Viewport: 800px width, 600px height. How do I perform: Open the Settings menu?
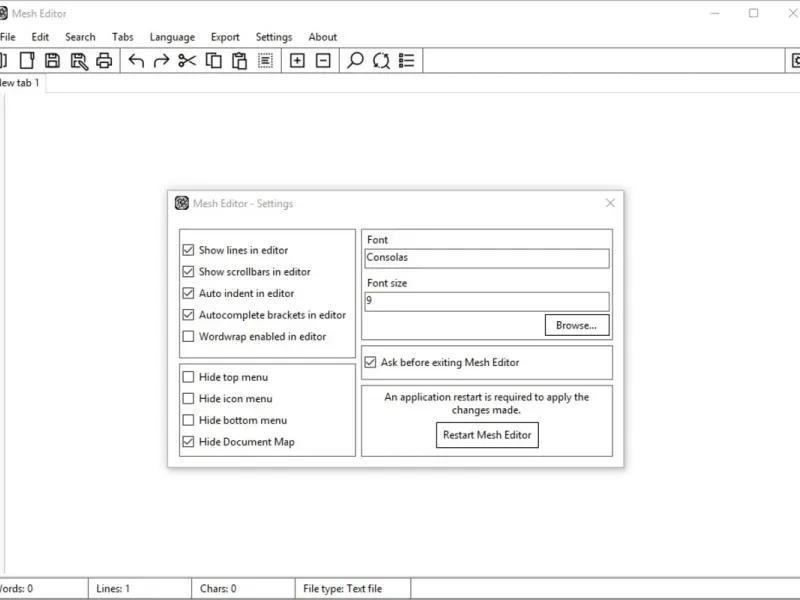(274, 37)
